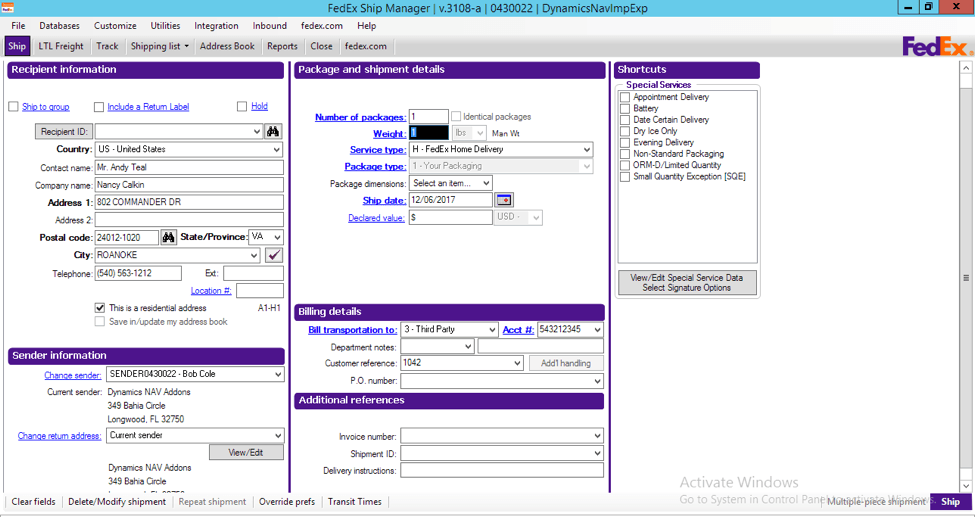Tick the Hold checkbox

click(242, 106)
